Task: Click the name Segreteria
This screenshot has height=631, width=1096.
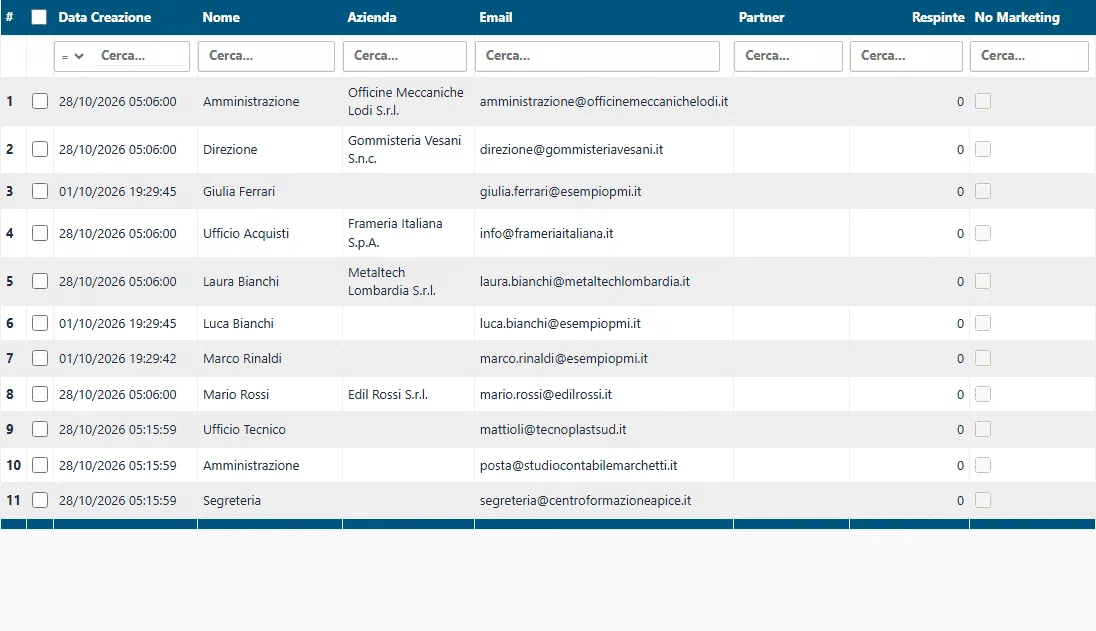Action: coord(232,500)
